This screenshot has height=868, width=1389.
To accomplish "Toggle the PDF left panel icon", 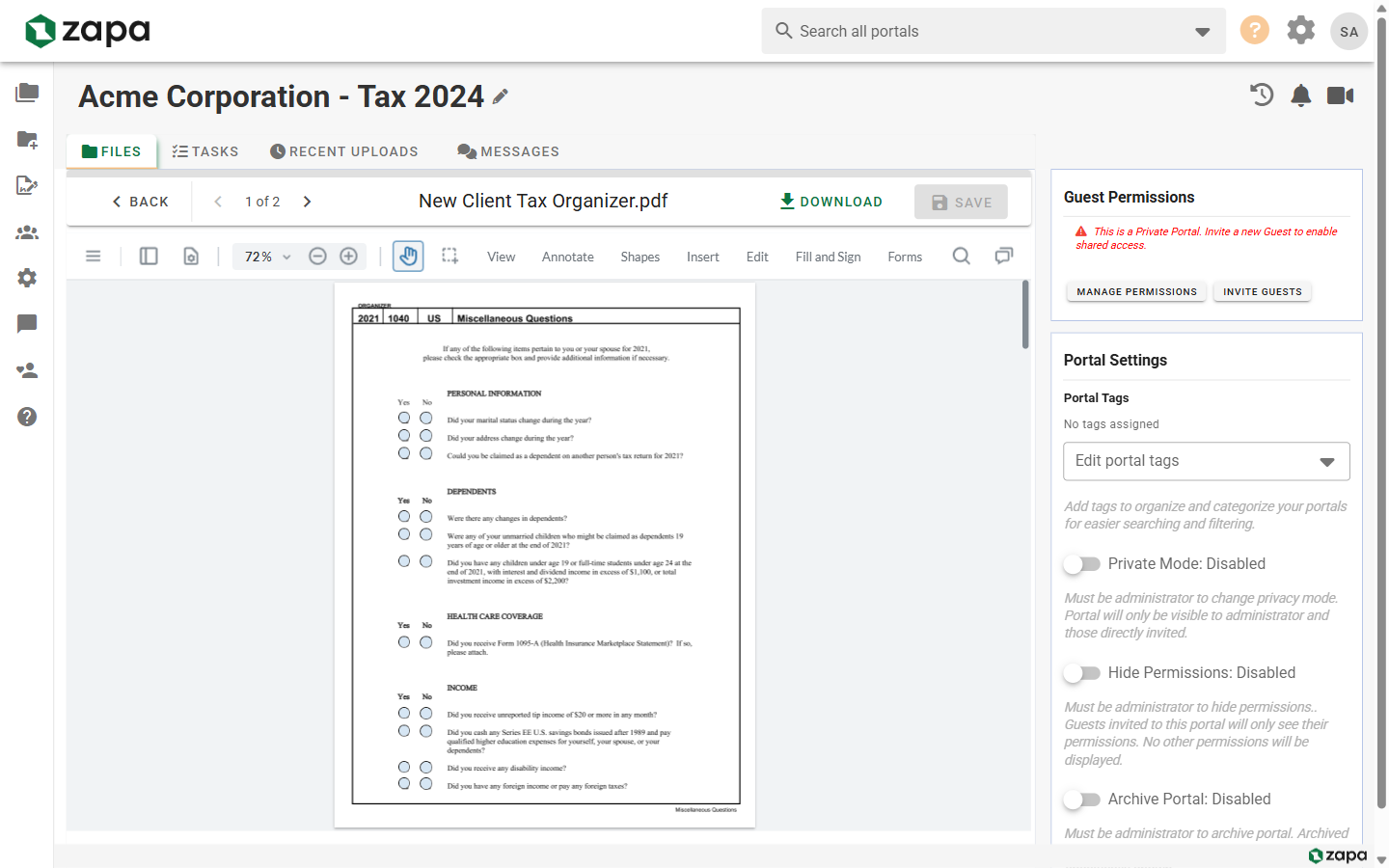I will click(x=149, y=257).
